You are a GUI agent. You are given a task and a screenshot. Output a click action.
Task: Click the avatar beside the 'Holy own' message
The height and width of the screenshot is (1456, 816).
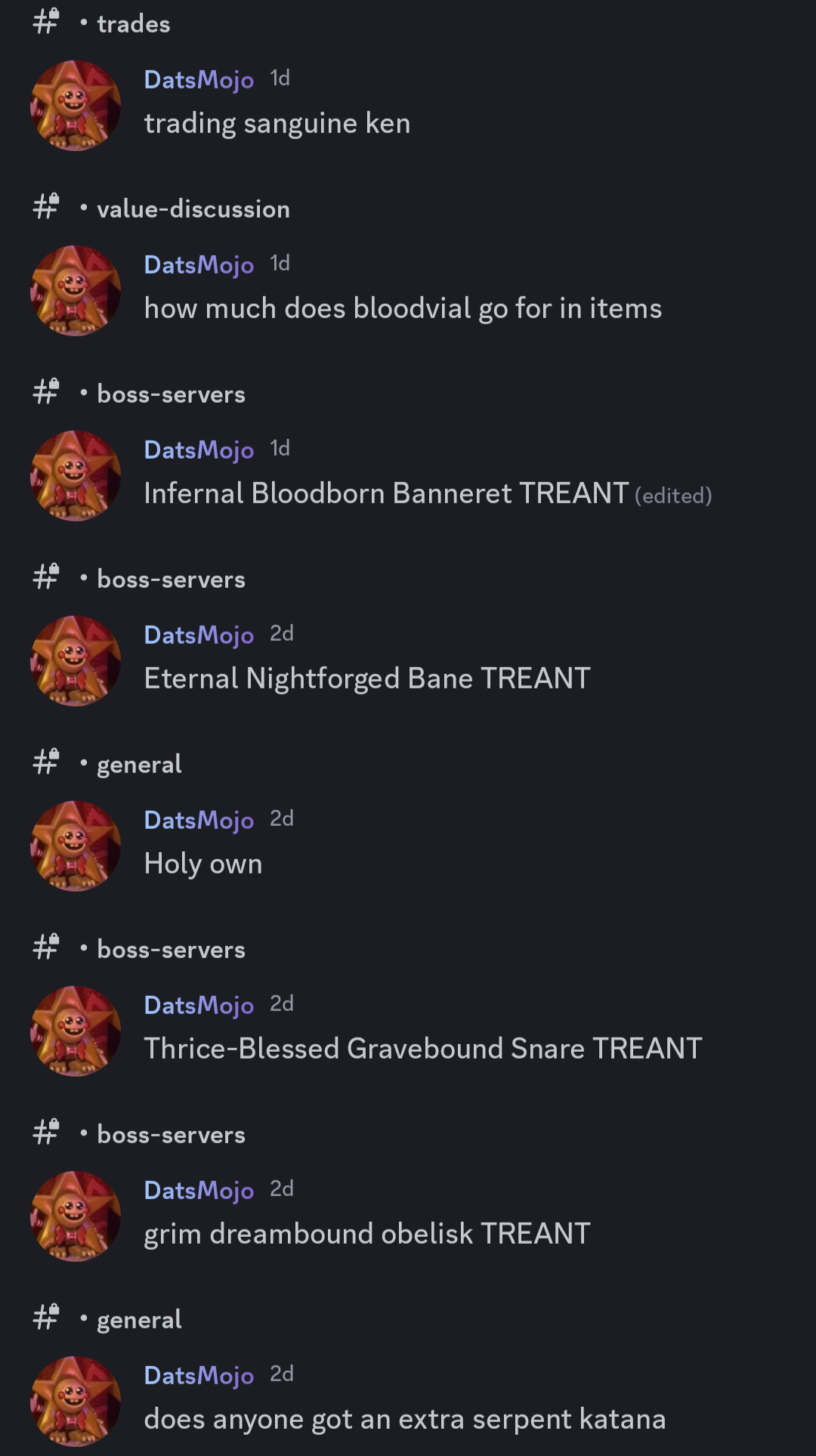(x=76, y=846)
